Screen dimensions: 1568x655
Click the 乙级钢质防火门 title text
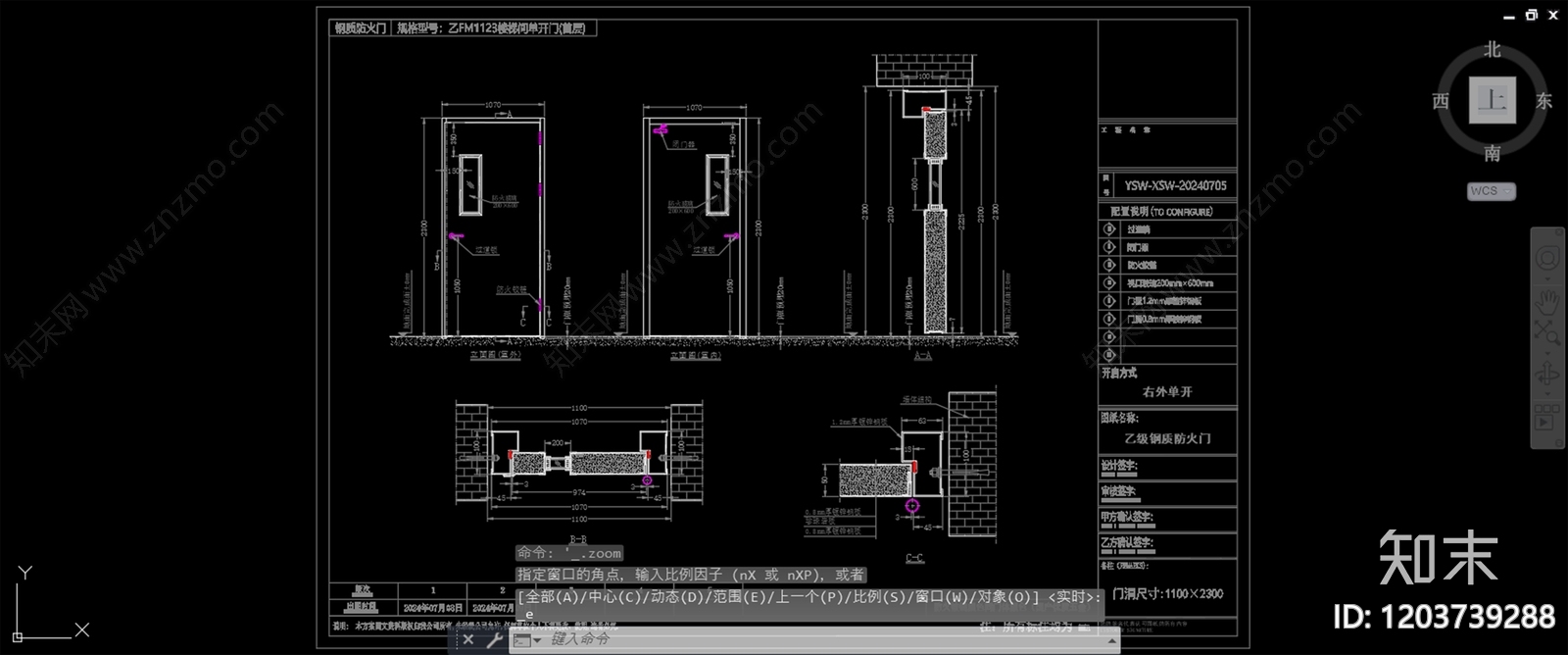[1167, 438]
